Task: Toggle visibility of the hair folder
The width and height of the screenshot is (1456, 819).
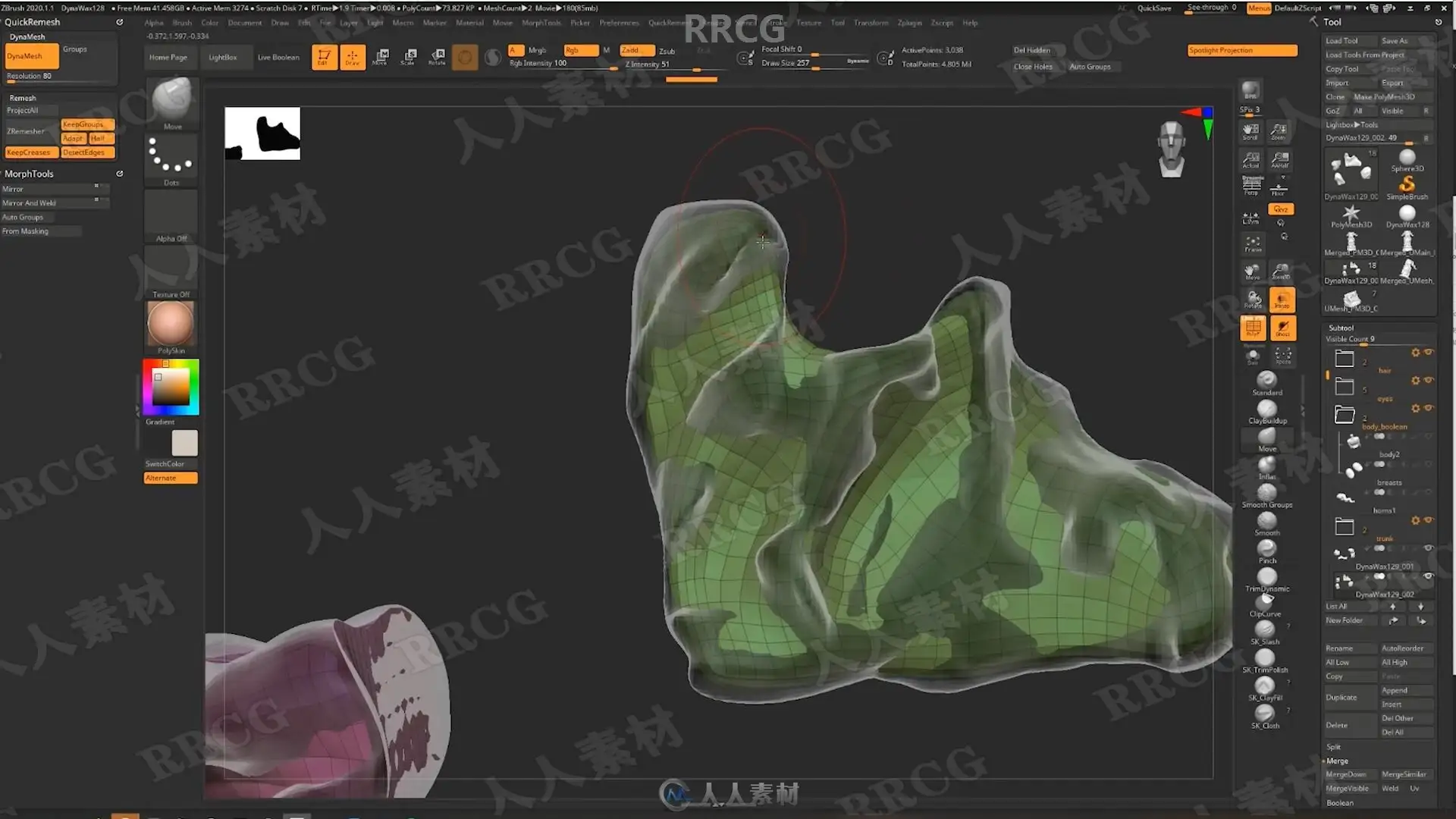Action: pos(1429,353)
